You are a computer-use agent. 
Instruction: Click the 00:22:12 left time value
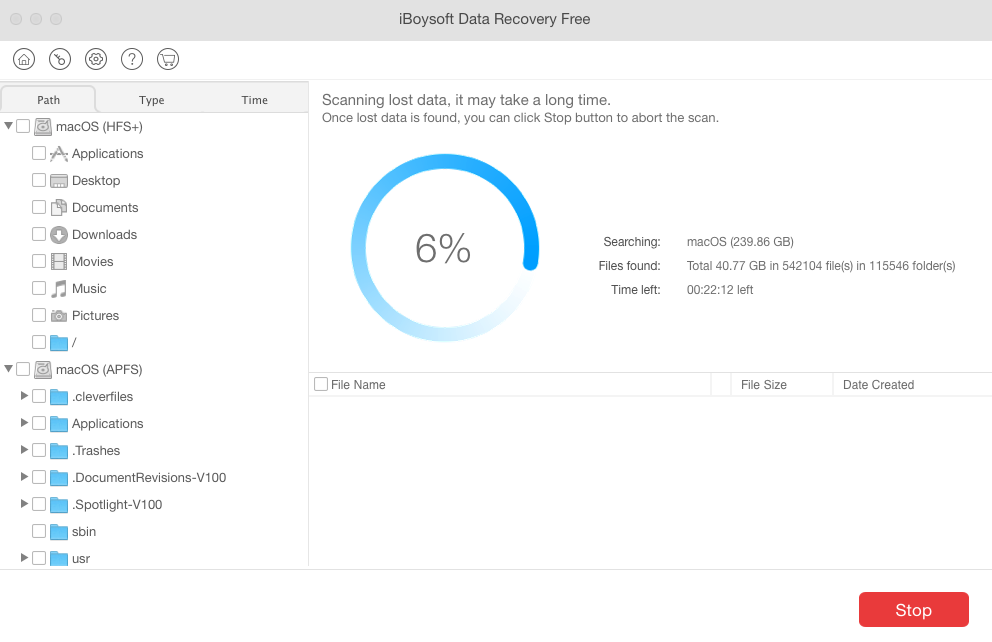(x=720, y=290)
